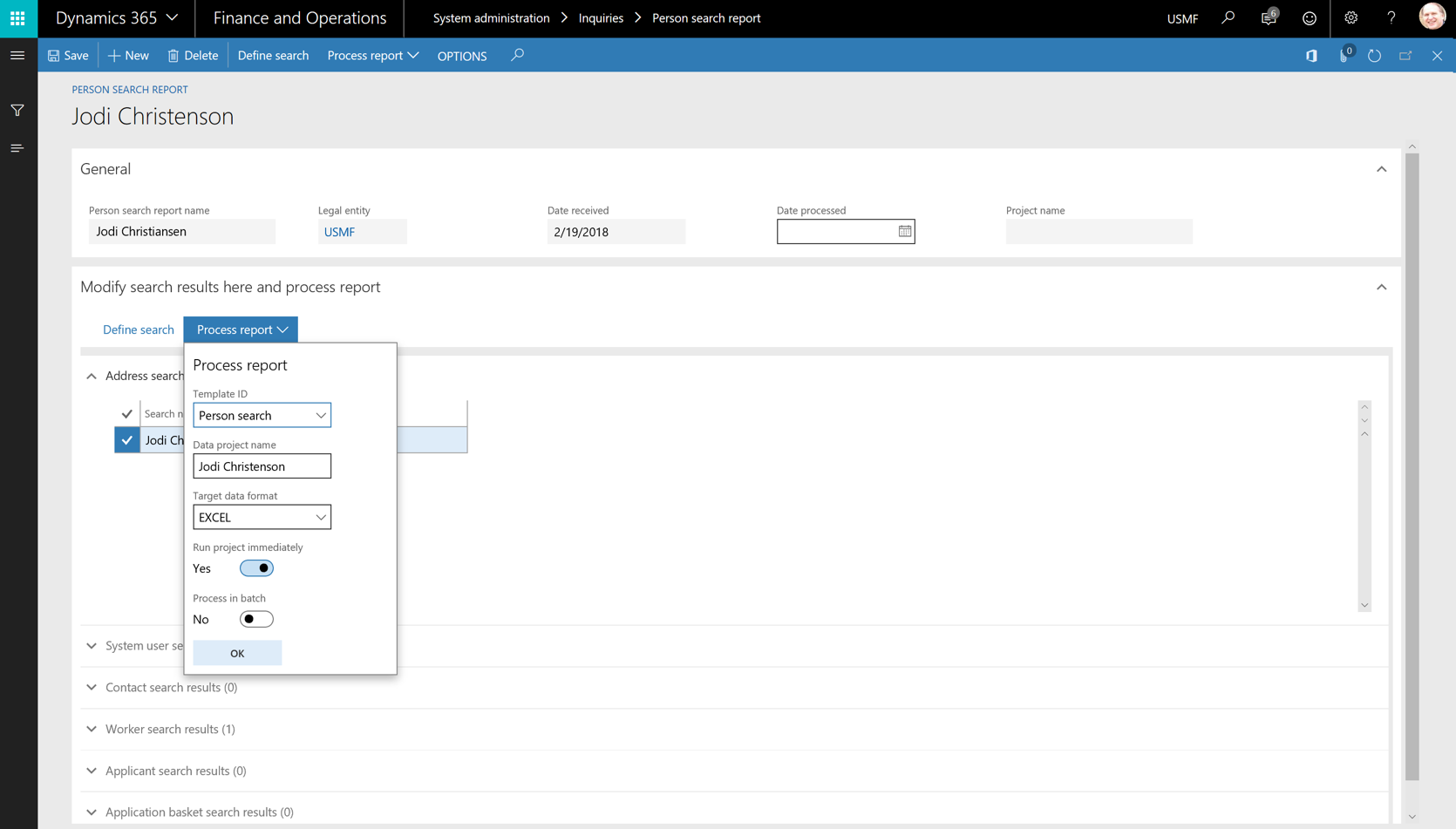Open the app launcher waffle icon

[x=17, y=18]
